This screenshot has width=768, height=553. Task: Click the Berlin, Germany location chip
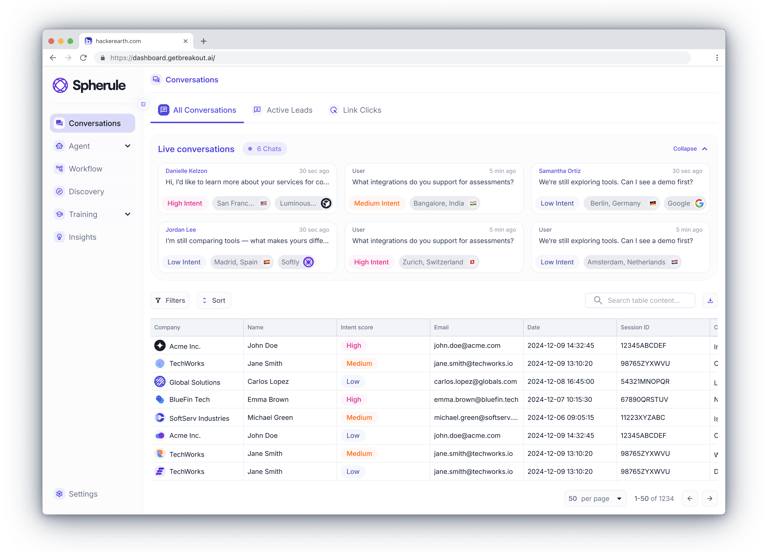pos(622,203)
